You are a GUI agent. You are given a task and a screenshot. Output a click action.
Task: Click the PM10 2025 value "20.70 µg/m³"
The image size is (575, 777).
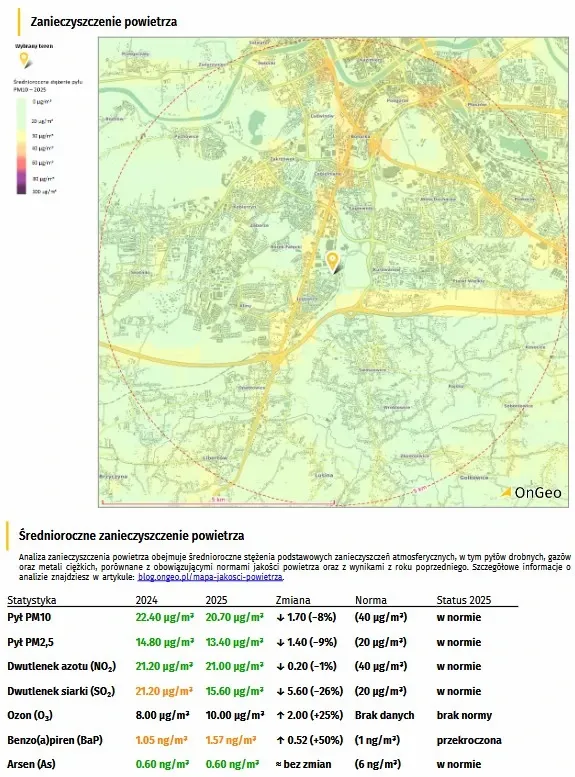(234, 617)
